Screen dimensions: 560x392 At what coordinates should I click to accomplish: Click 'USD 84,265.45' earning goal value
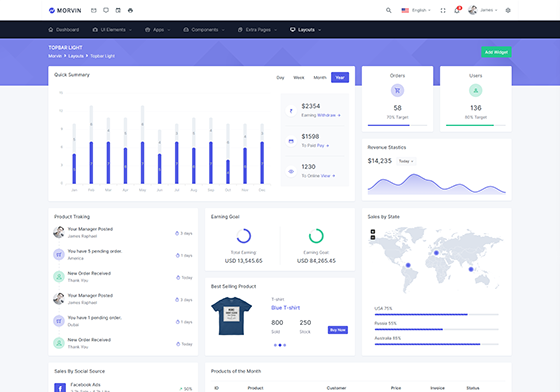[316, 261]
